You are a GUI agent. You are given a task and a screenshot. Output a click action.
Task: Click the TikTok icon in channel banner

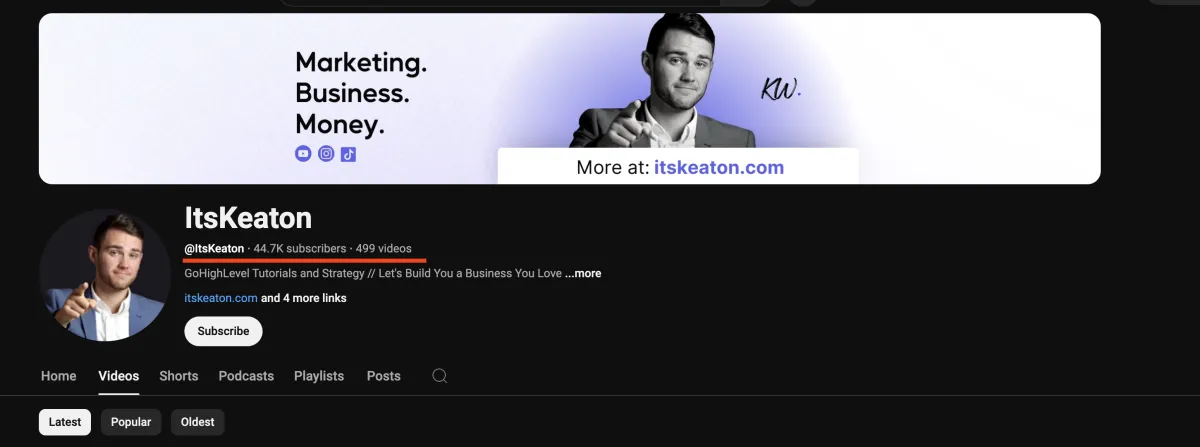coord(348,154)
